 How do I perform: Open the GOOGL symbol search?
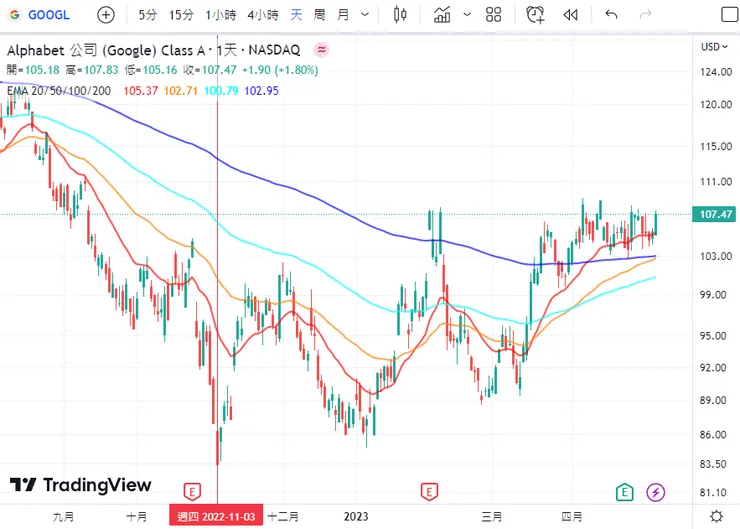point(40,15)
